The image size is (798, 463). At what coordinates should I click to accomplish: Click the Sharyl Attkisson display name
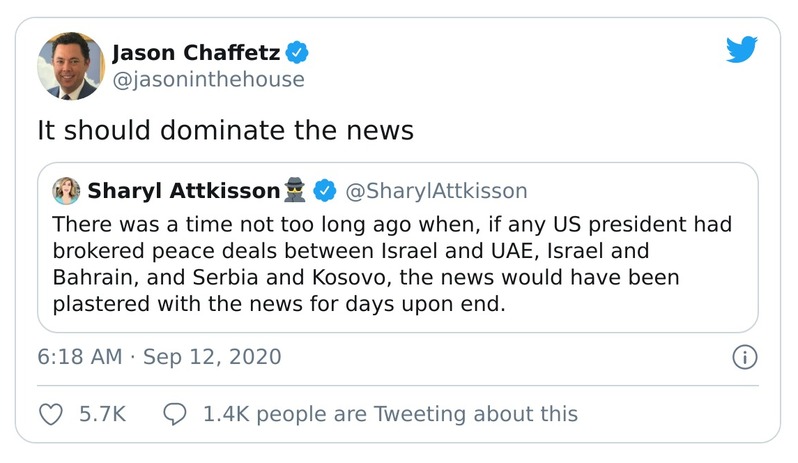(x=184, y=189)
